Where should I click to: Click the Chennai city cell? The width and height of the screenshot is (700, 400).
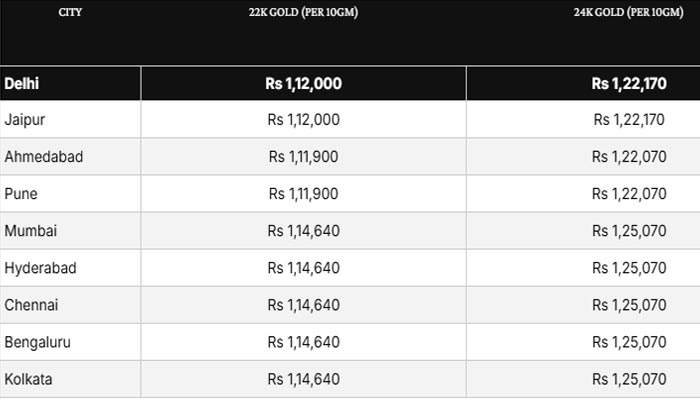click(31, 305)
